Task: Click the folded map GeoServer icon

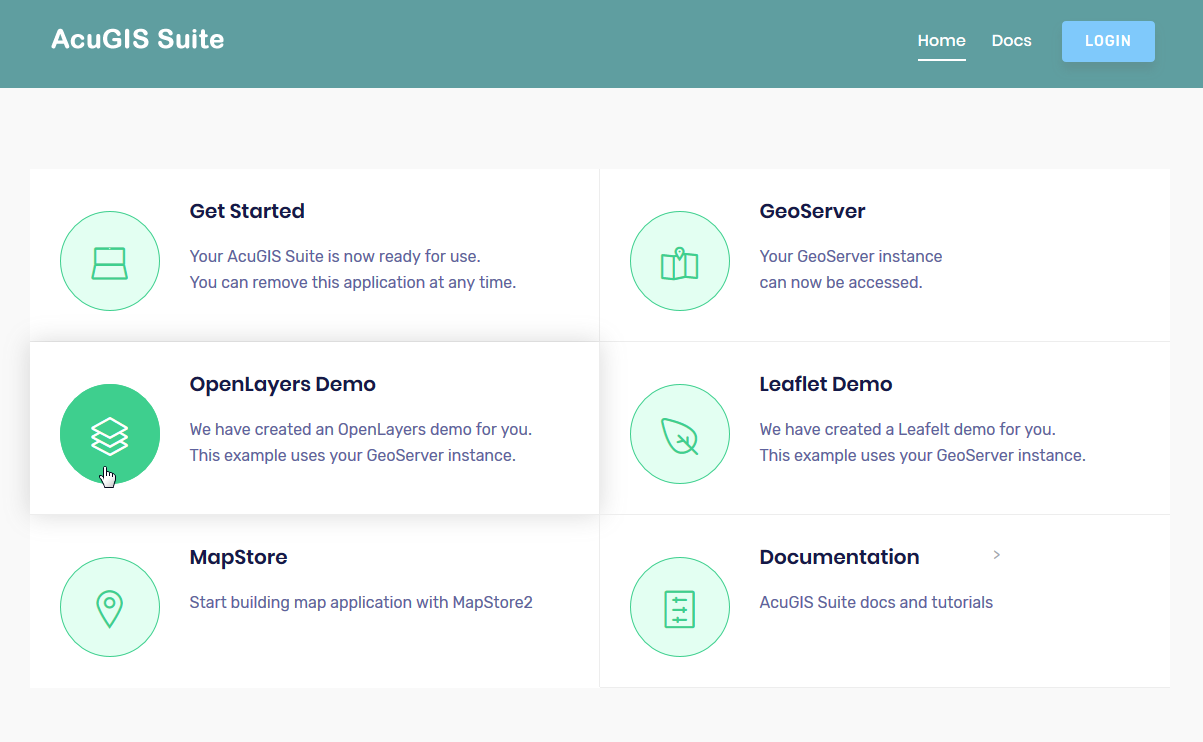Action: tap(680, 262)
